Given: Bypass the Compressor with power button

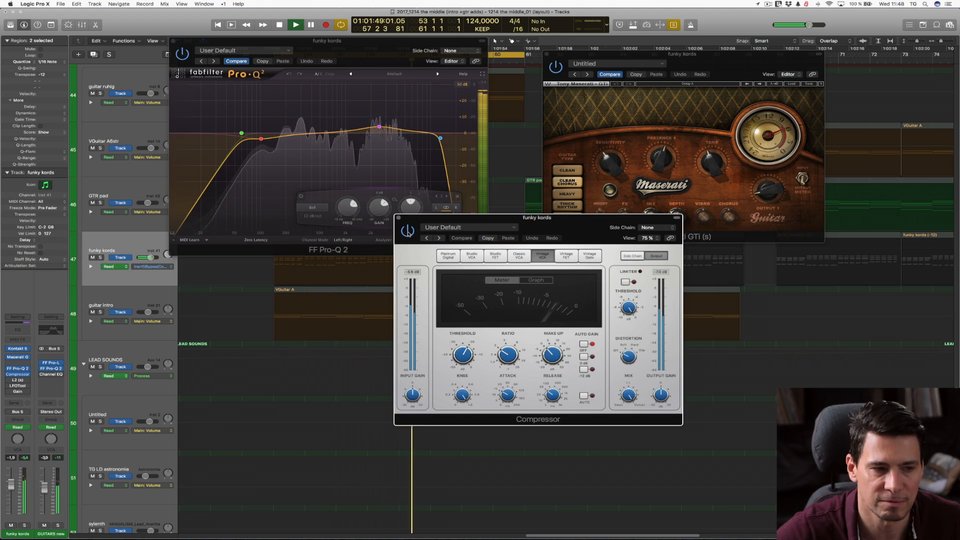Looking at the screenshot, I should pyautogui.click(x=407, y=231).
